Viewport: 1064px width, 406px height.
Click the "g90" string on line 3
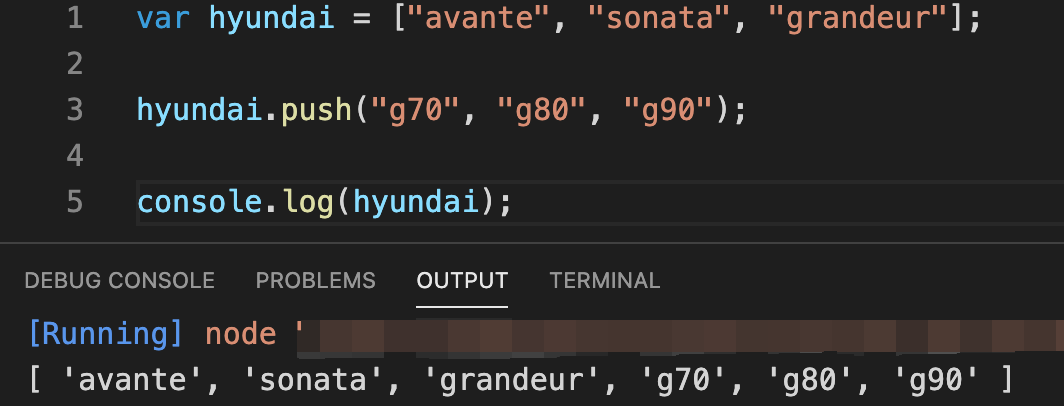click(x=667, y=110)
